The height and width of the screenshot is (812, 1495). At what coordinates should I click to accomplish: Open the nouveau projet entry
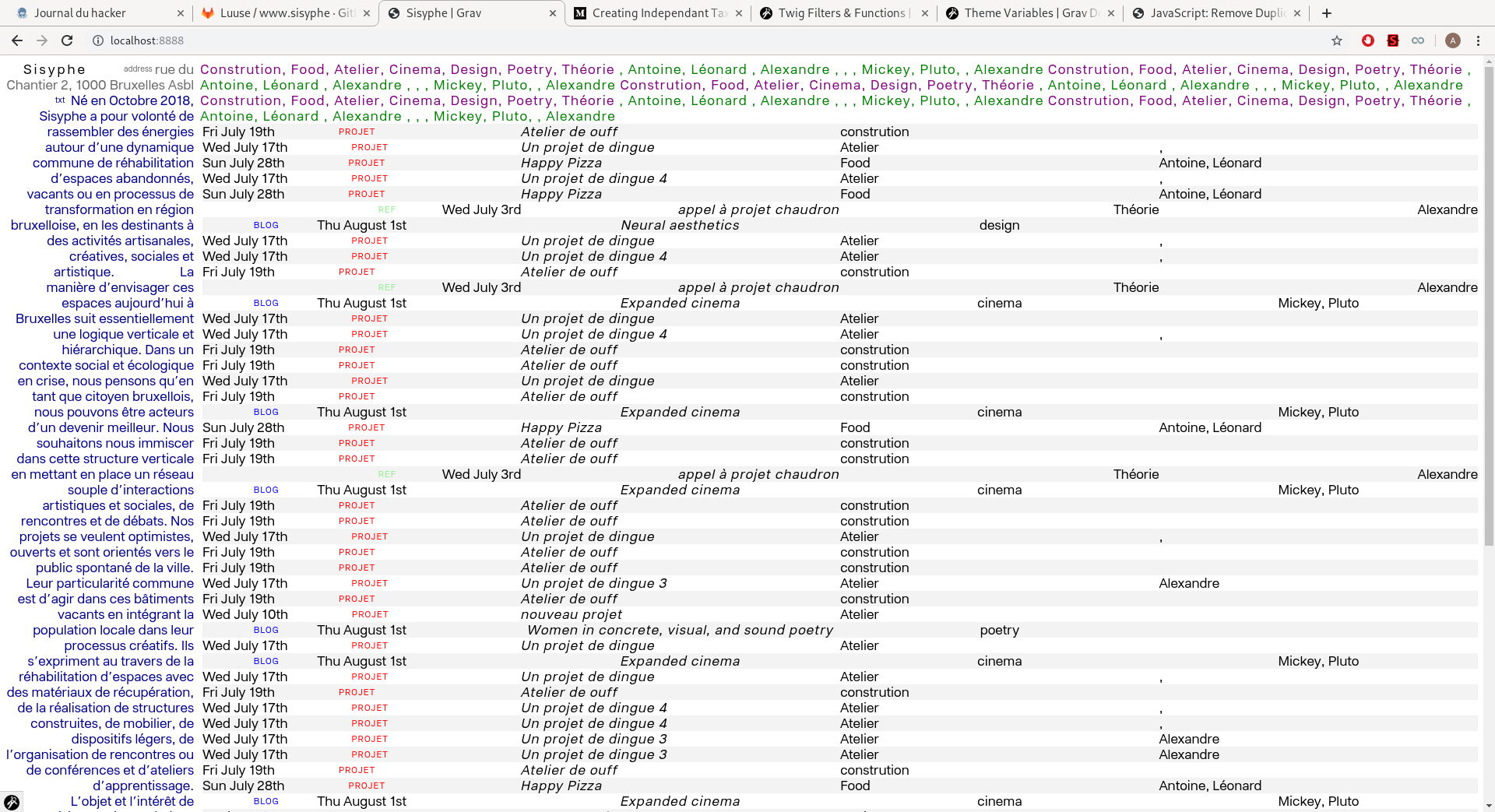571,614
